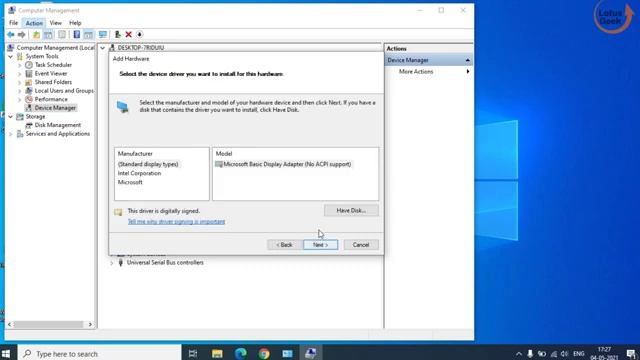Open Task View on the taskbar

pyautogui.click(x=193, y=353)
